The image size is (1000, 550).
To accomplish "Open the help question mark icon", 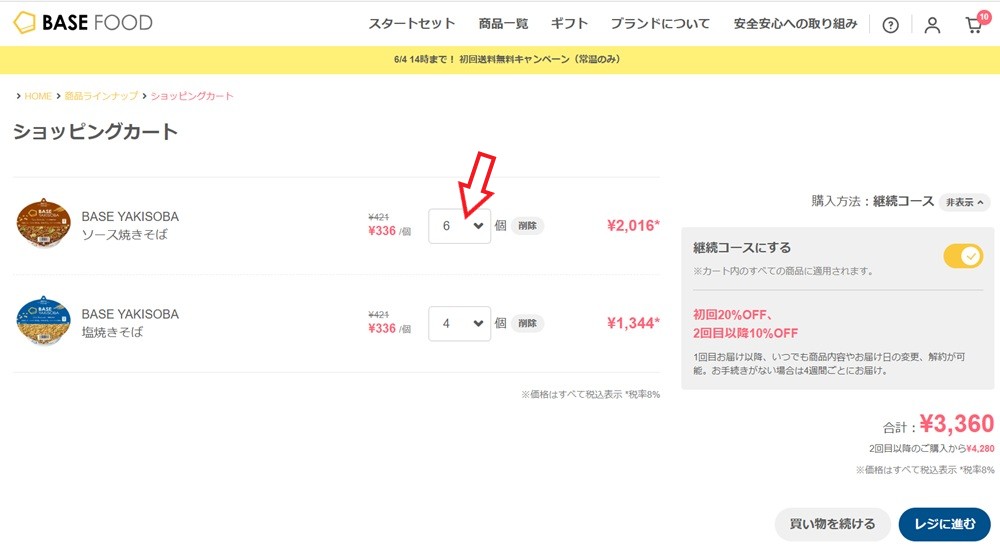I will (x=890, y=25).
